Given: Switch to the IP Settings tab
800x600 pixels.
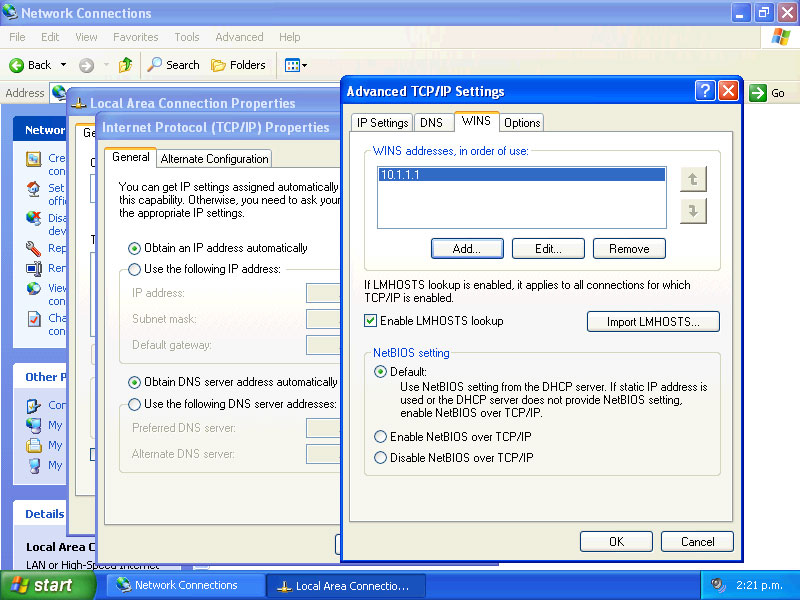Looking at the screenshot, I should point(382,123).
